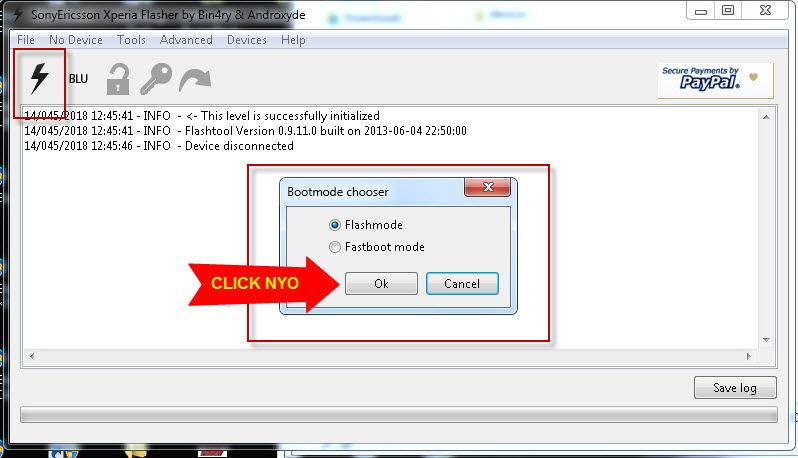Click the 'Flashtool Version 0.9.11.0' log line
798x458 pixels.
pyautogui.click(x=245, y=131)
